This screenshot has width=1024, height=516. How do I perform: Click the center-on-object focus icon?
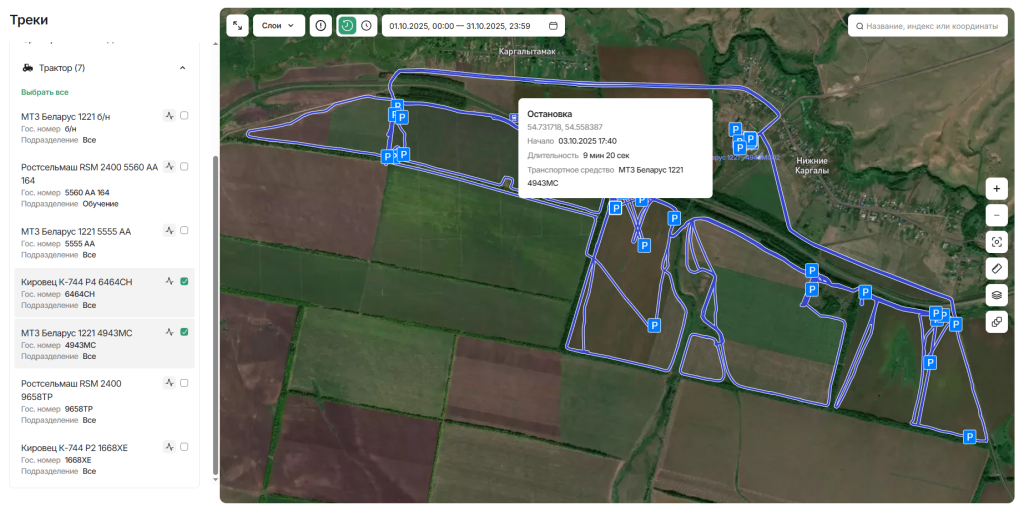point(996,242)
